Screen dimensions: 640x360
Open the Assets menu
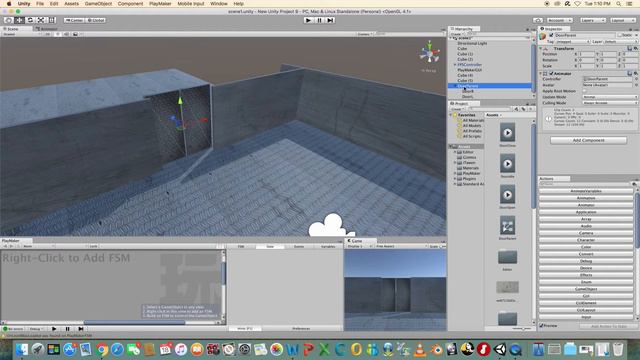[x=71, y=4]
